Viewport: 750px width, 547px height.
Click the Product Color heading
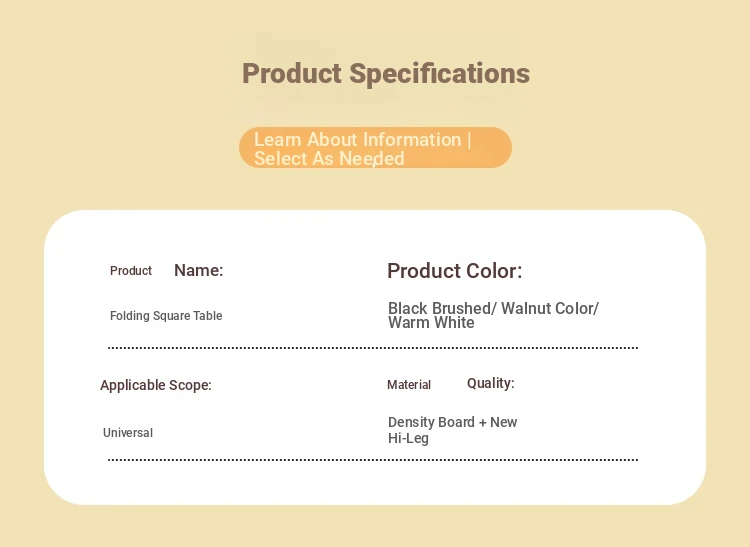point(454,271)
